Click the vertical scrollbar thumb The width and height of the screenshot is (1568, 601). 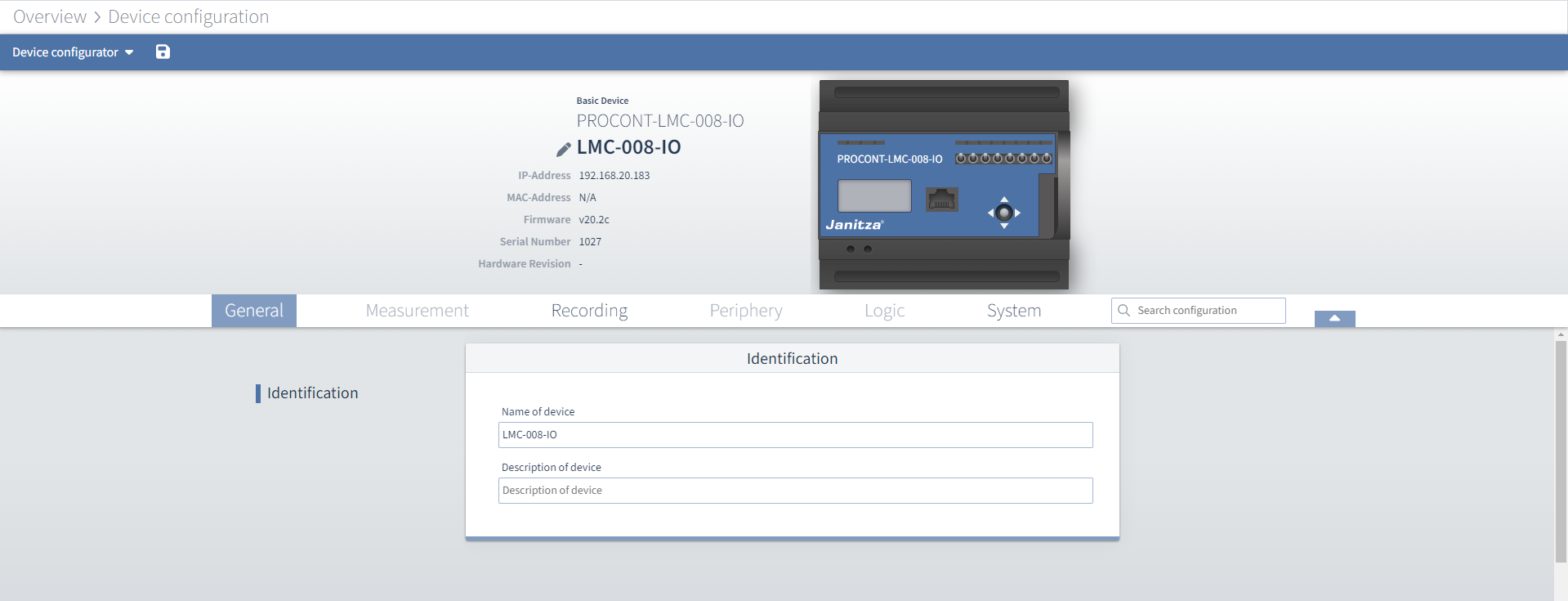[x=1561, y=451]
